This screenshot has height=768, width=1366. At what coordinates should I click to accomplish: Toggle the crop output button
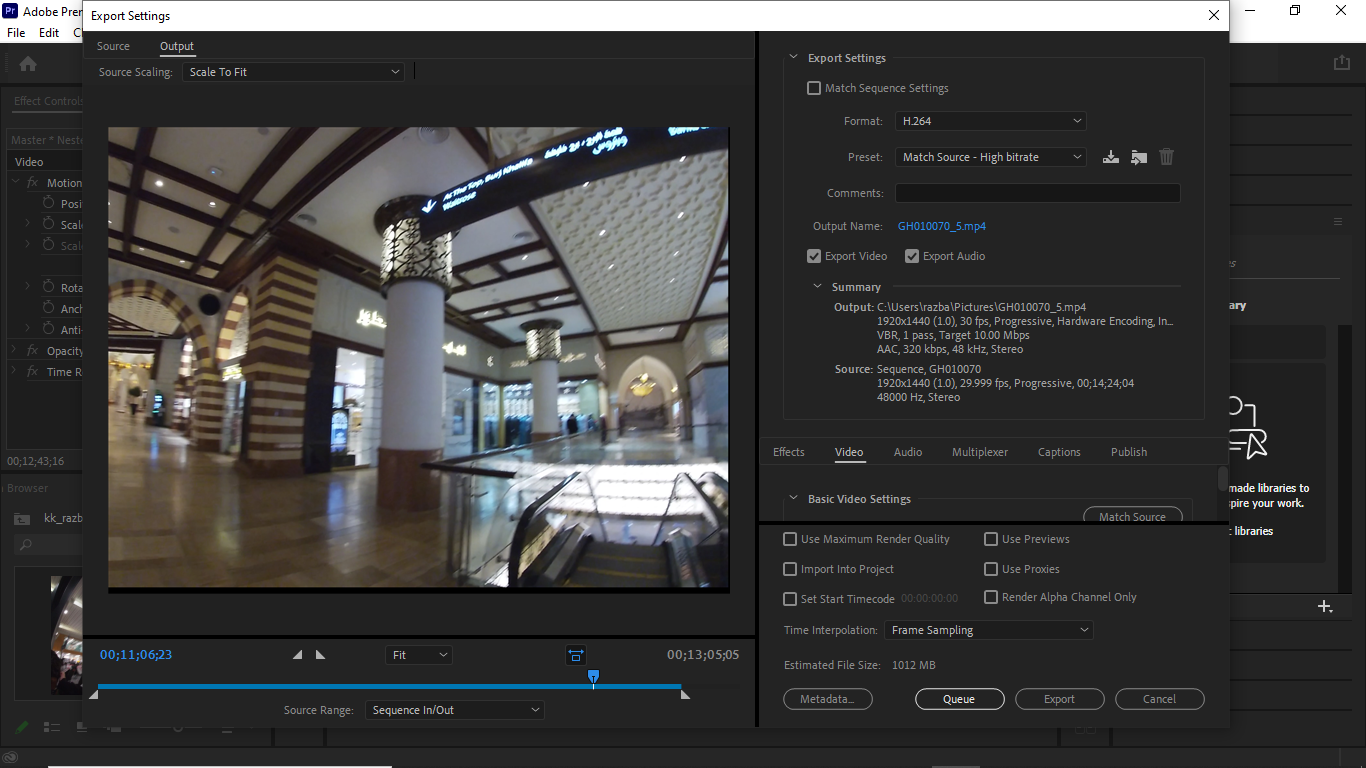coord(575,655)
